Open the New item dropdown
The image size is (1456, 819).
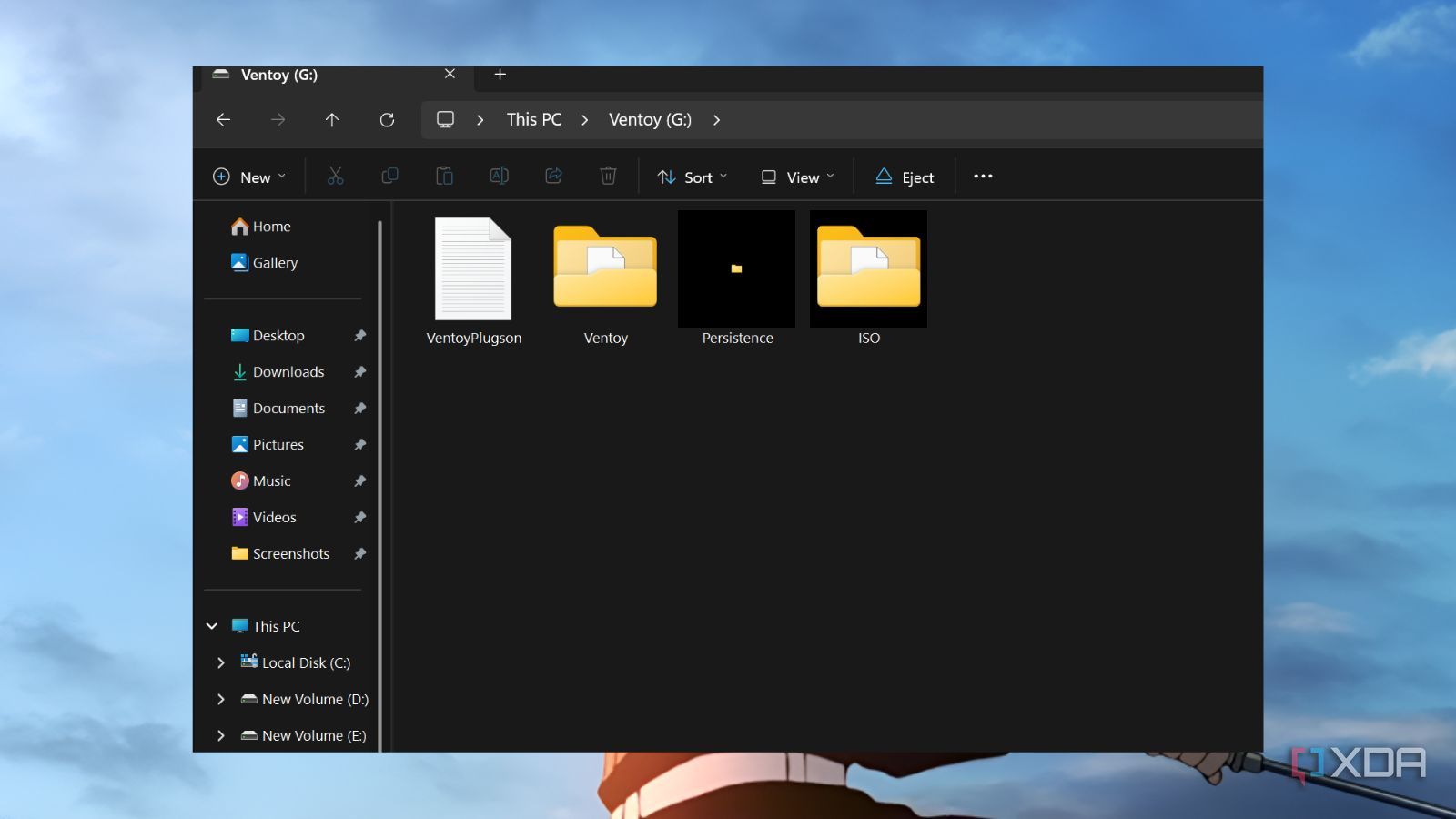[248, 177]
